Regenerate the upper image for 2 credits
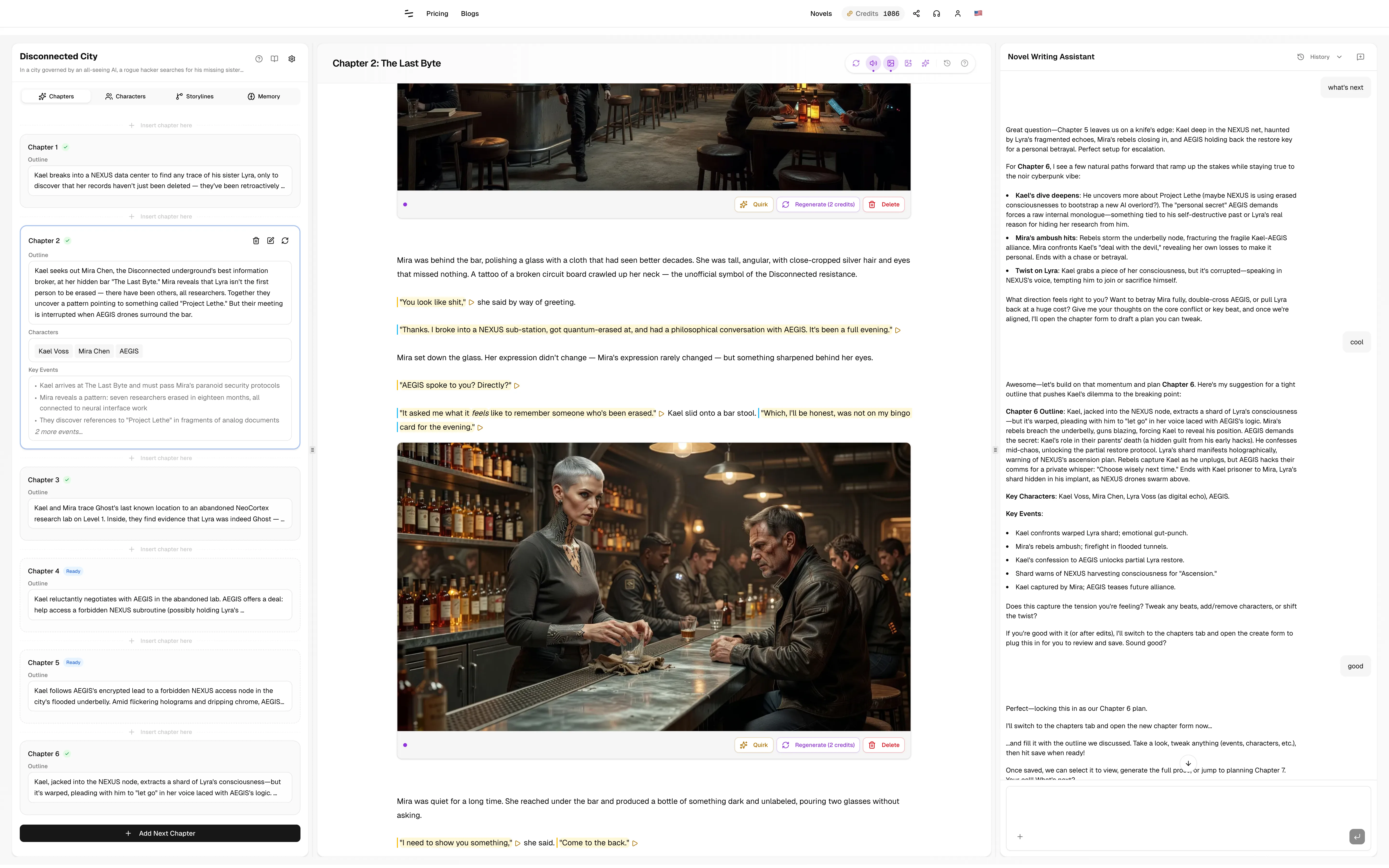1389x868 pixels. [x=818, y=204]
